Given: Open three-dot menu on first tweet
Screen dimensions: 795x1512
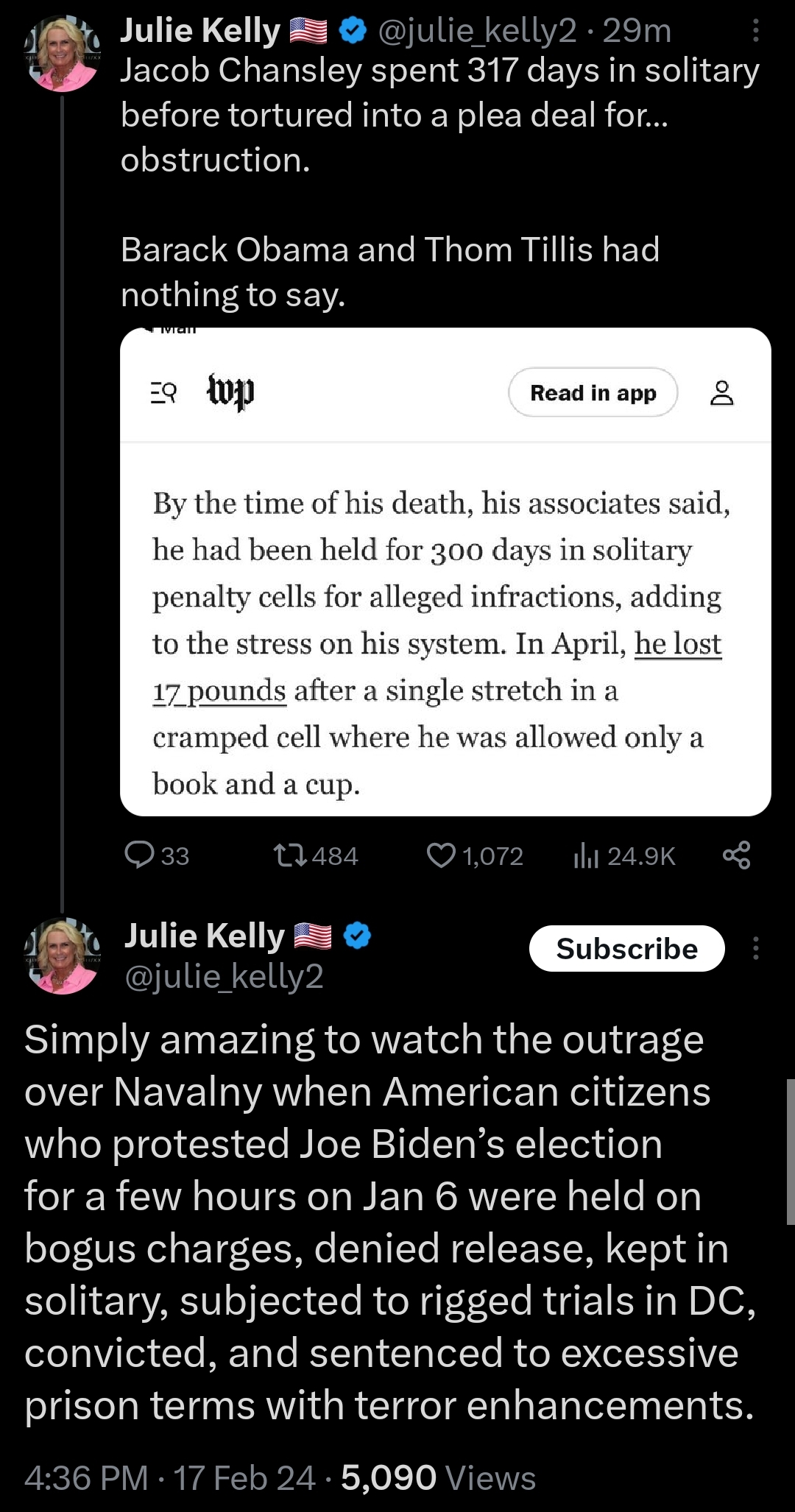Looking at the screenshot, I should (756, 31).
